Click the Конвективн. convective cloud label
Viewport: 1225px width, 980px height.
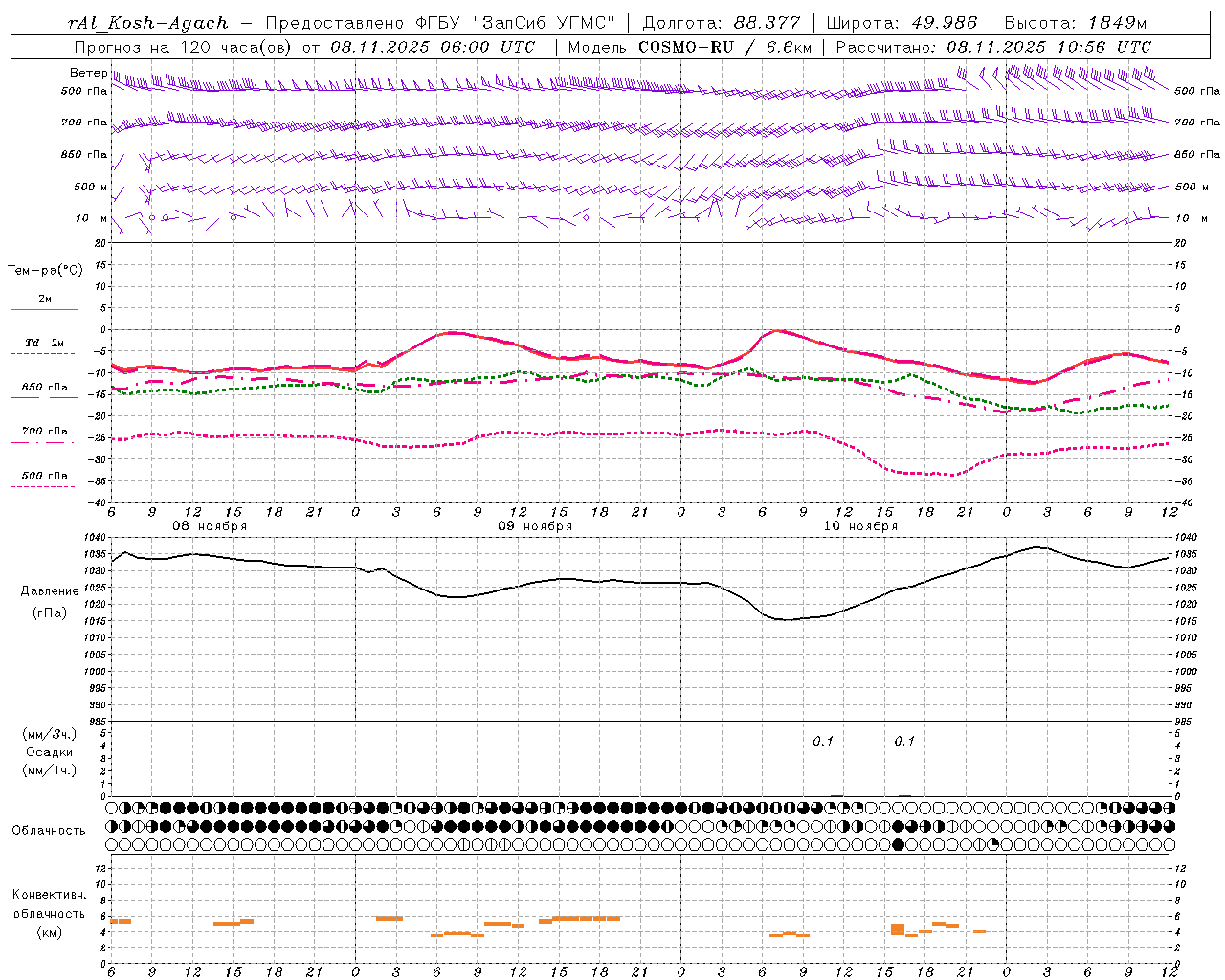click(49, 895)
